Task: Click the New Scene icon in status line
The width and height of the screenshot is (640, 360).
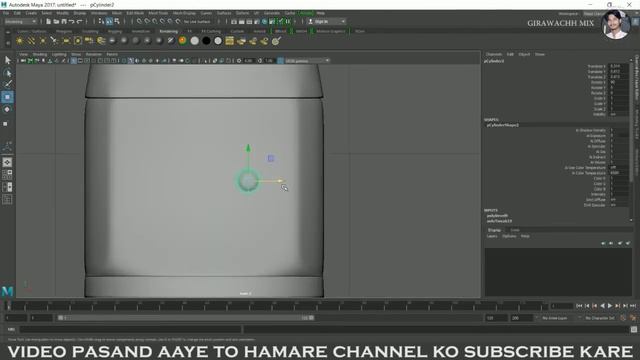Action: (x=48, y=22)
